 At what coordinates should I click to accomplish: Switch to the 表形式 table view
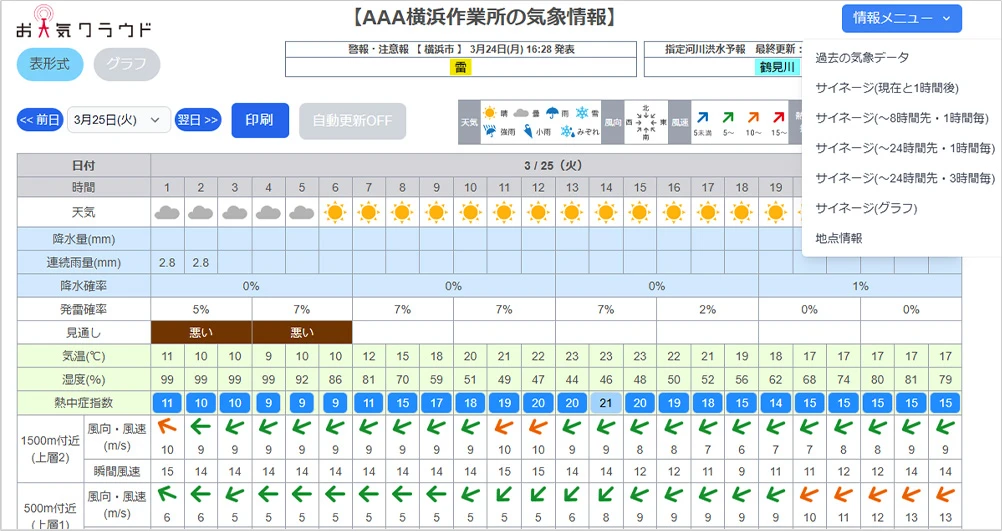coord(50,64)
